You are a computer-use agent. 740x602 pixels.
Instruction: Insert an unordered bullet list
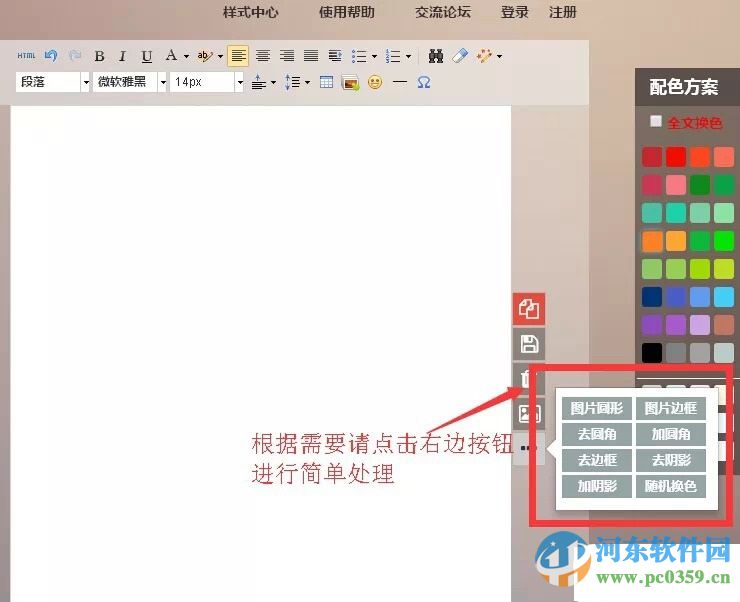point(360,57)
